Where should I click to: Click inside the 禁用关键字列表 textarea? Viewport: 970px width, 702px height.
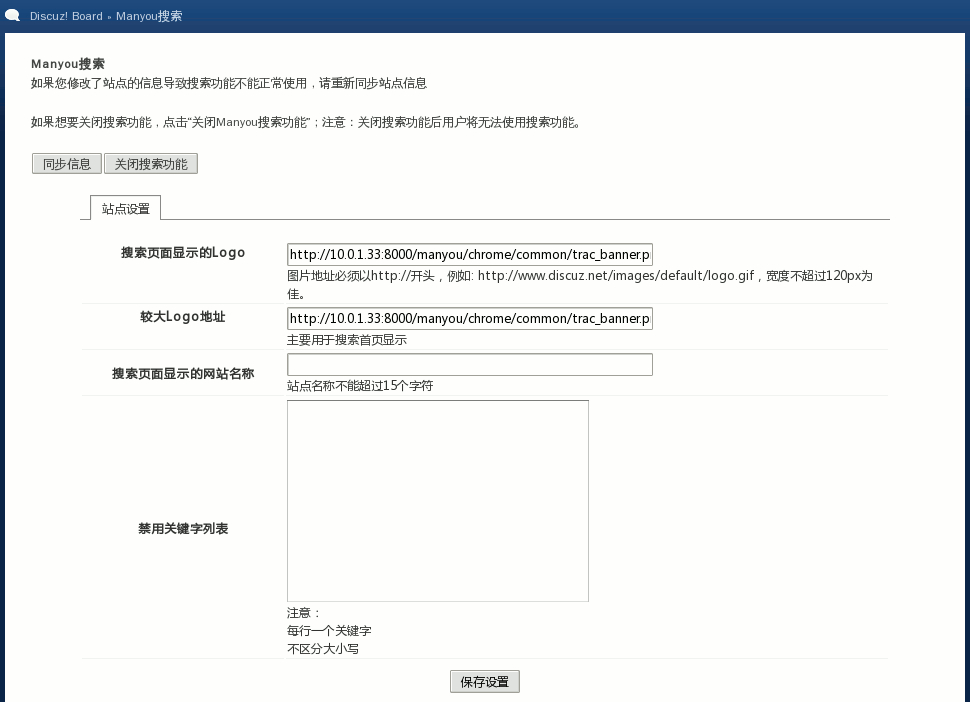(438, 501)
